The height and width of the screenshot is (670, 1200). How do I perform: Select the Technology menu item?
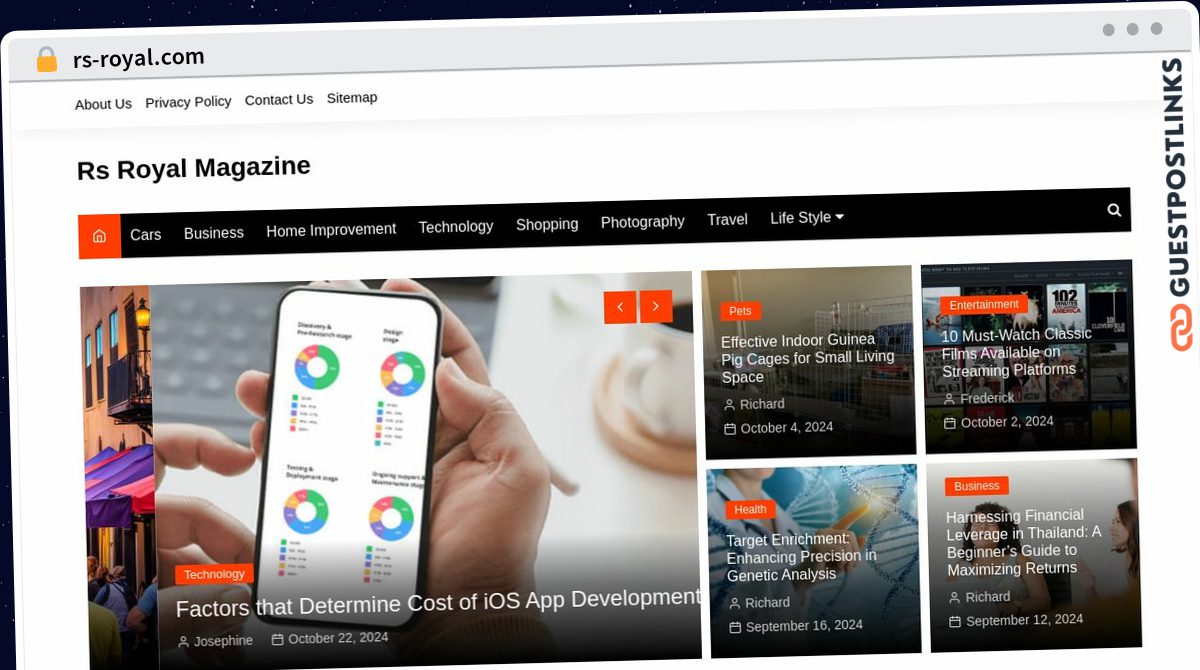tap(456, 226)
